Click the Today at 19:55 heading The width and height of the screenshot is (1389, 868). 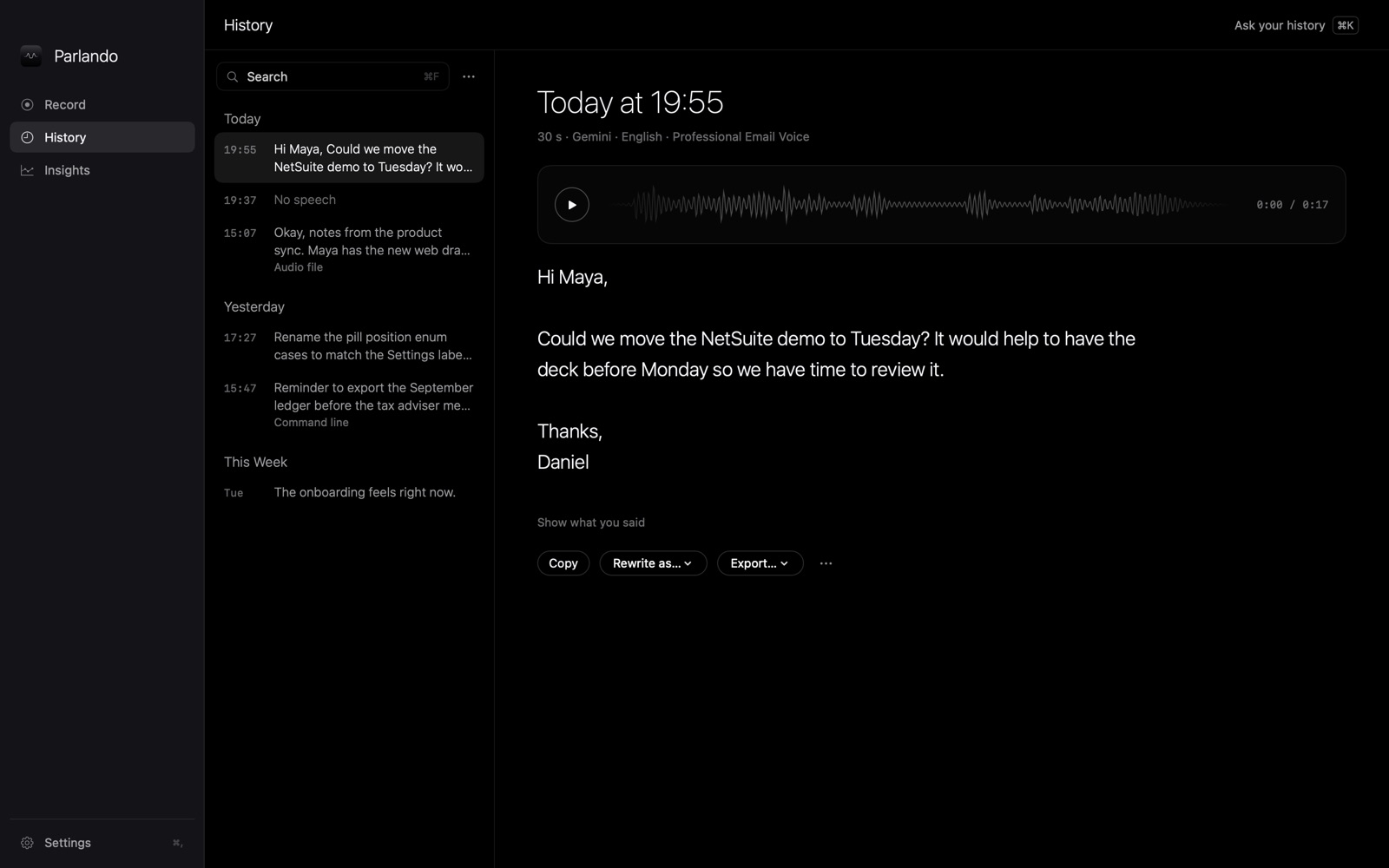[x=630, y=102]
